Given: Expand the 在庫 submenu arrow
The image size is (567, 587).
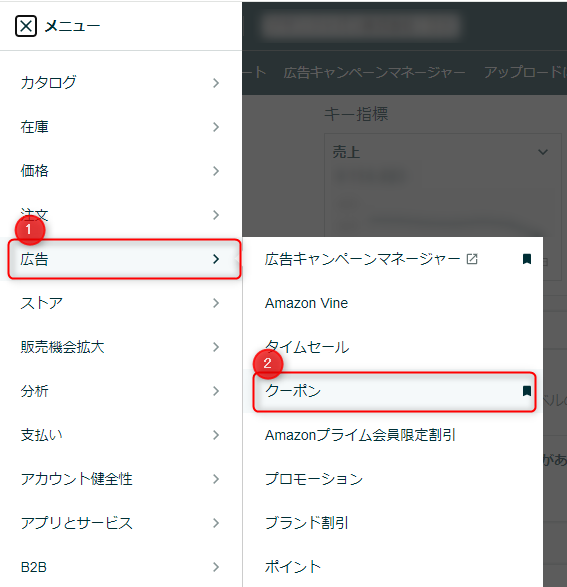Looking at the screenshot, I should point(216,127).
